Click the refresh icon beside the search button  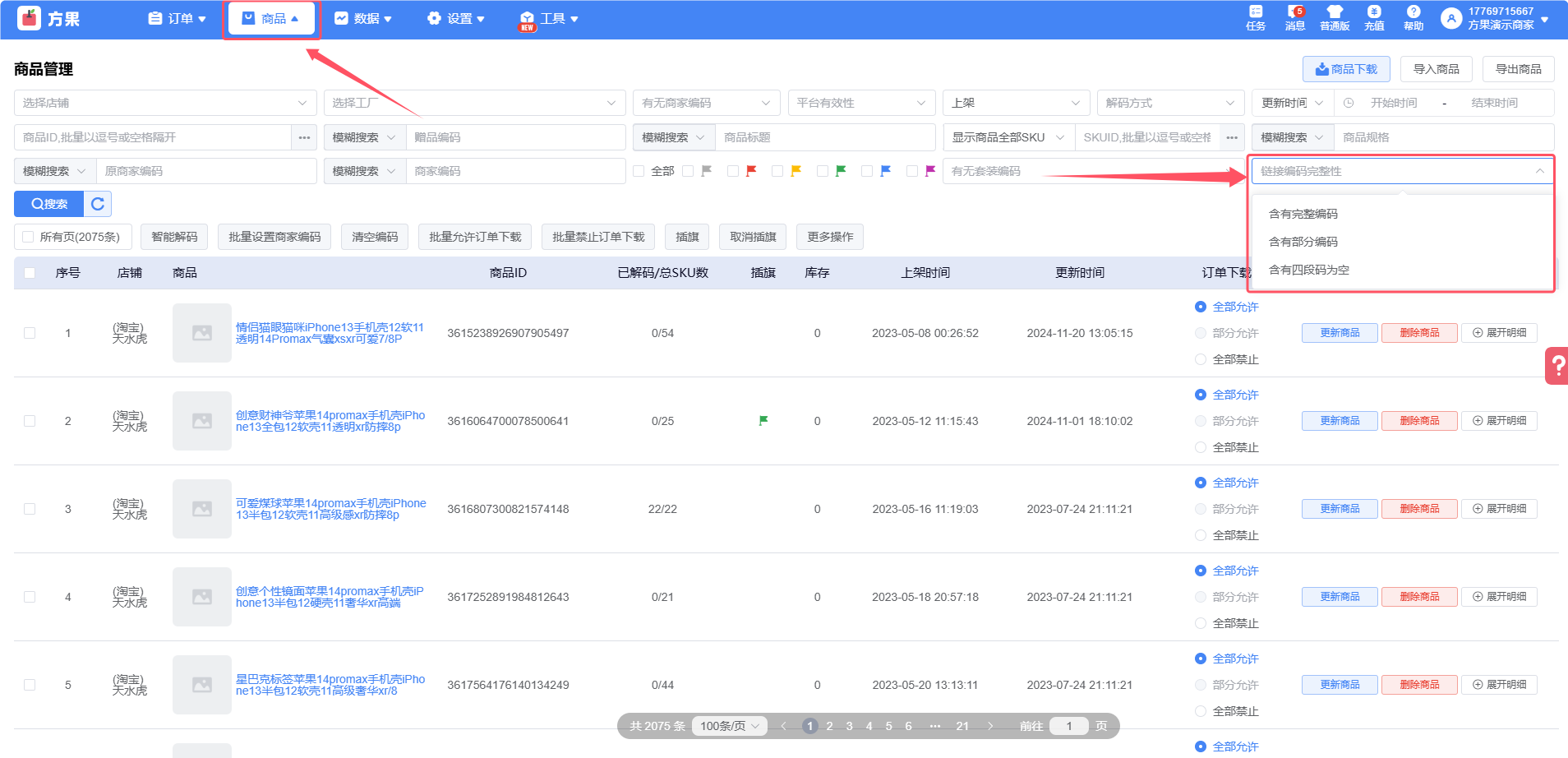coord(98,204)
